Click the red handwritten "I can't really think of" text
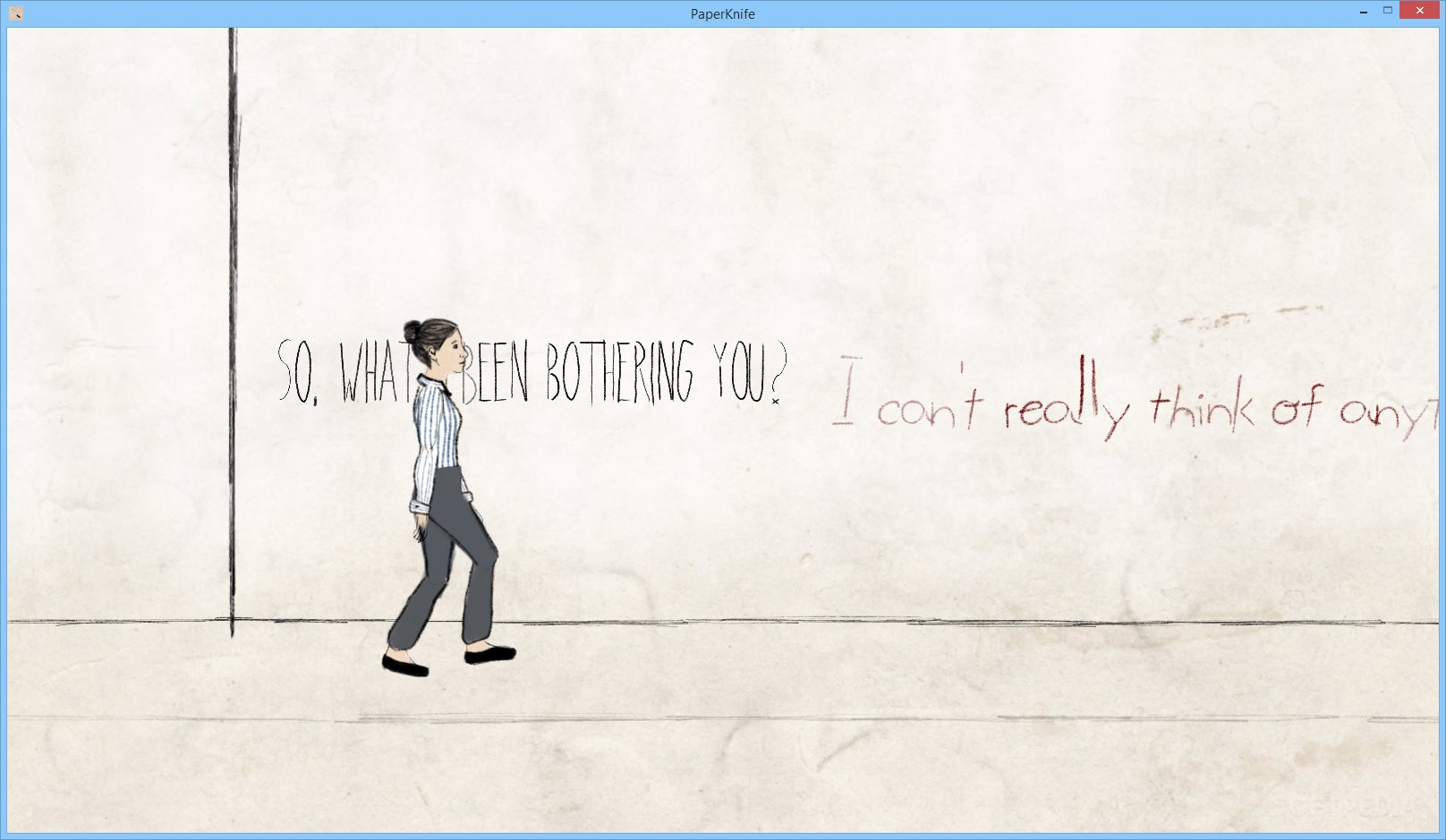The width and height of the screenshot is (1446, 840). (1078, 400)
